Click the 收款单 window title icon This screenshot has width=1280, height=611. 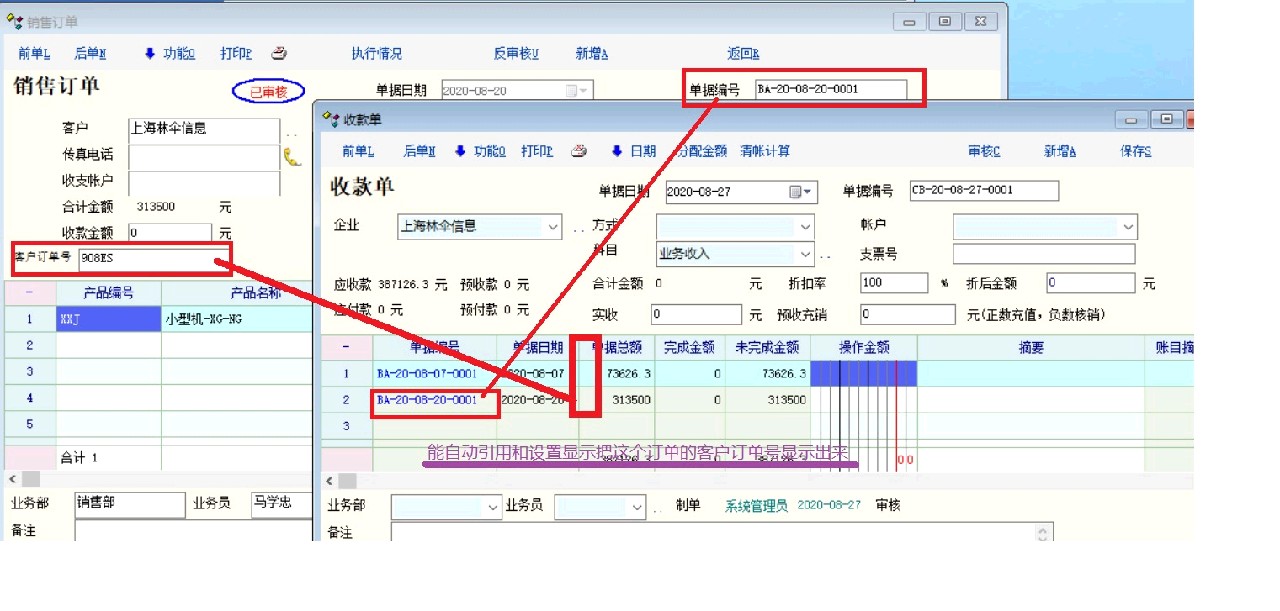[x=330, y=120]
